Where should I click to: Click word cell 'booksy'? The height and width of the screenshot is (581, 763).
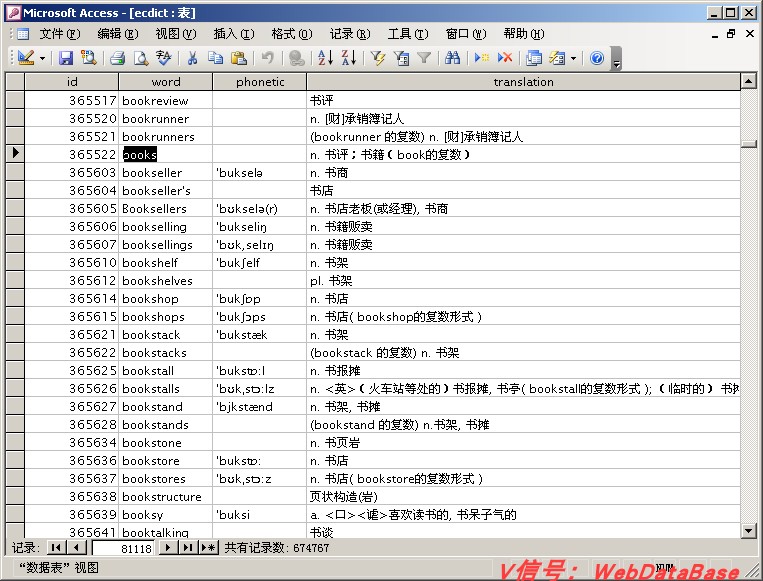(165, 514)
